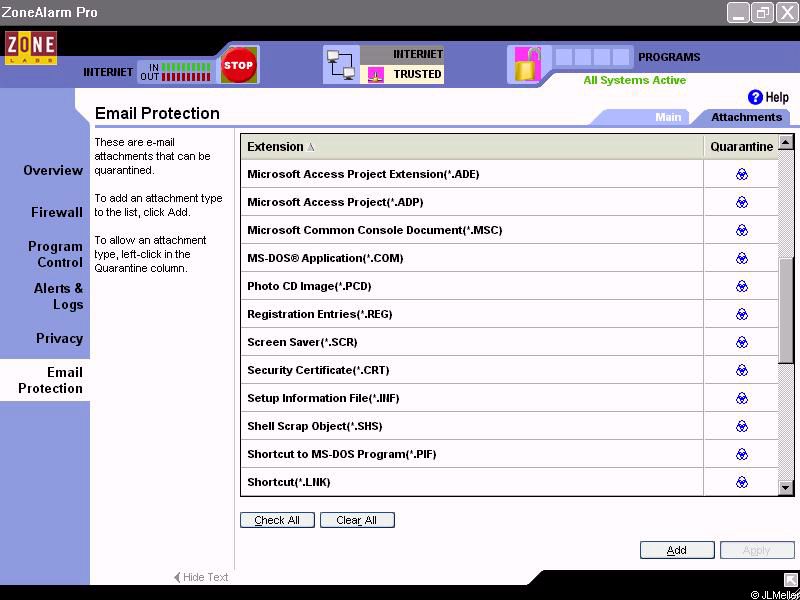Click the Check All button
The width and height of the screenshot is (800, 600).
coord(277,520)
